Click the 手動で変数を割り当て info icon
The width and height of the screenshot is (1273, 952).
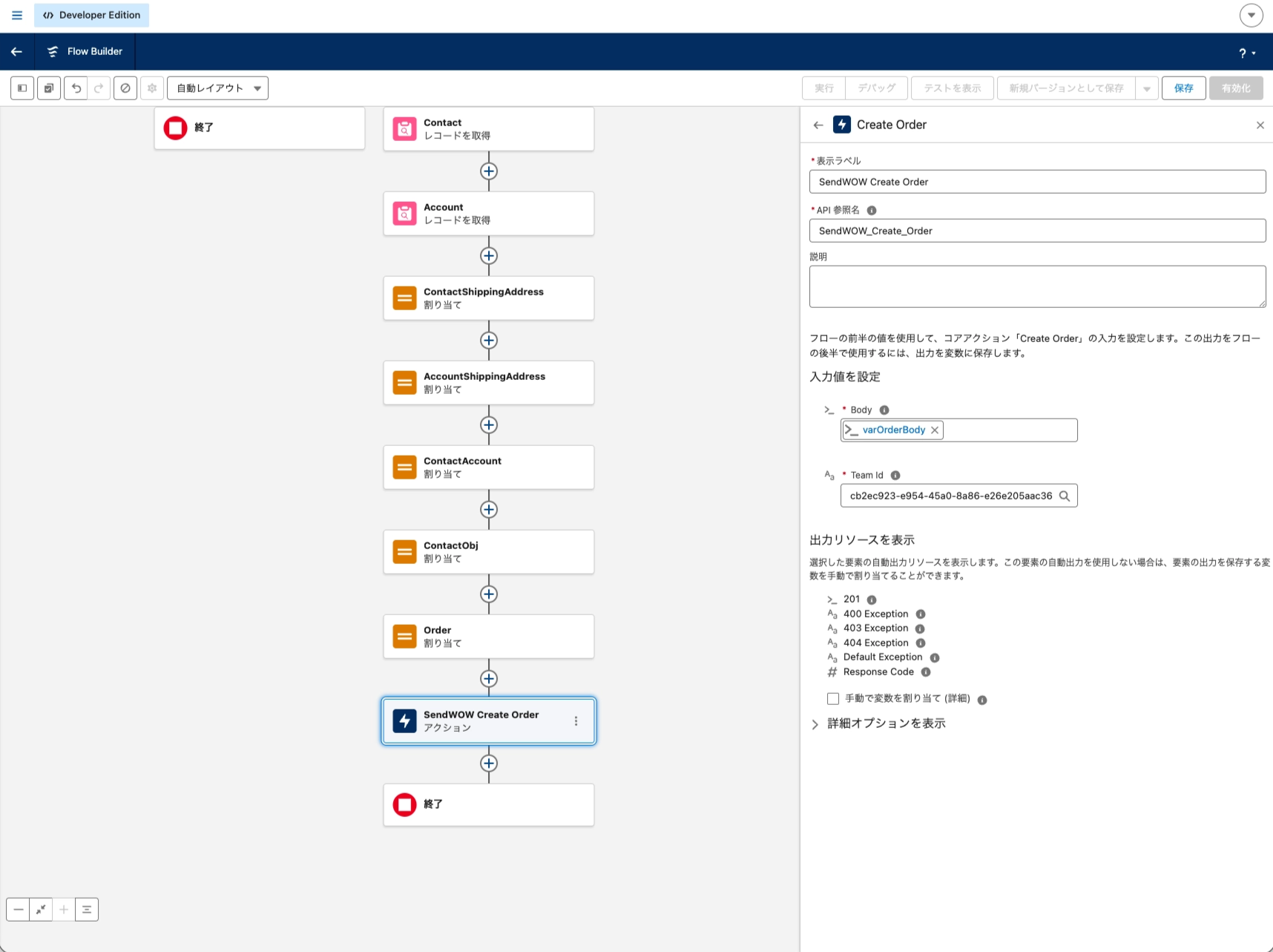point(982,700)
